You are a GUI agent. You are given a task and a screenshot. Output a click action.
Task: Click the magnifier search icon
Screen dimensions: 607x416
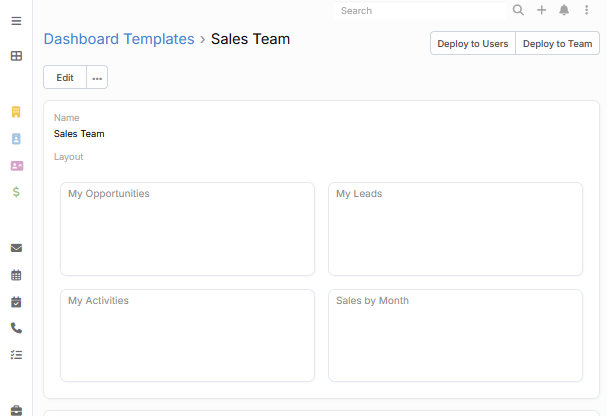(518, 10)
